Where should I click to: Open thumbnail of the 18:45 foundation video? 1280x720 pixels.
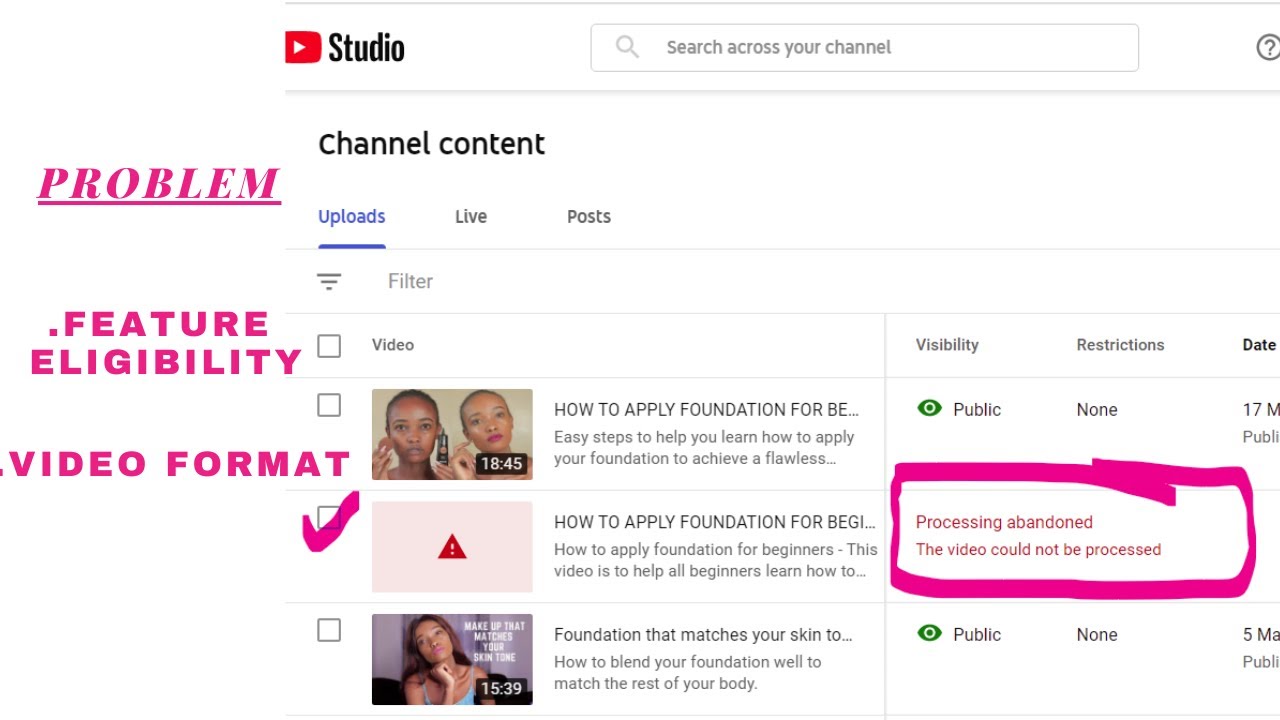point(452,434)
